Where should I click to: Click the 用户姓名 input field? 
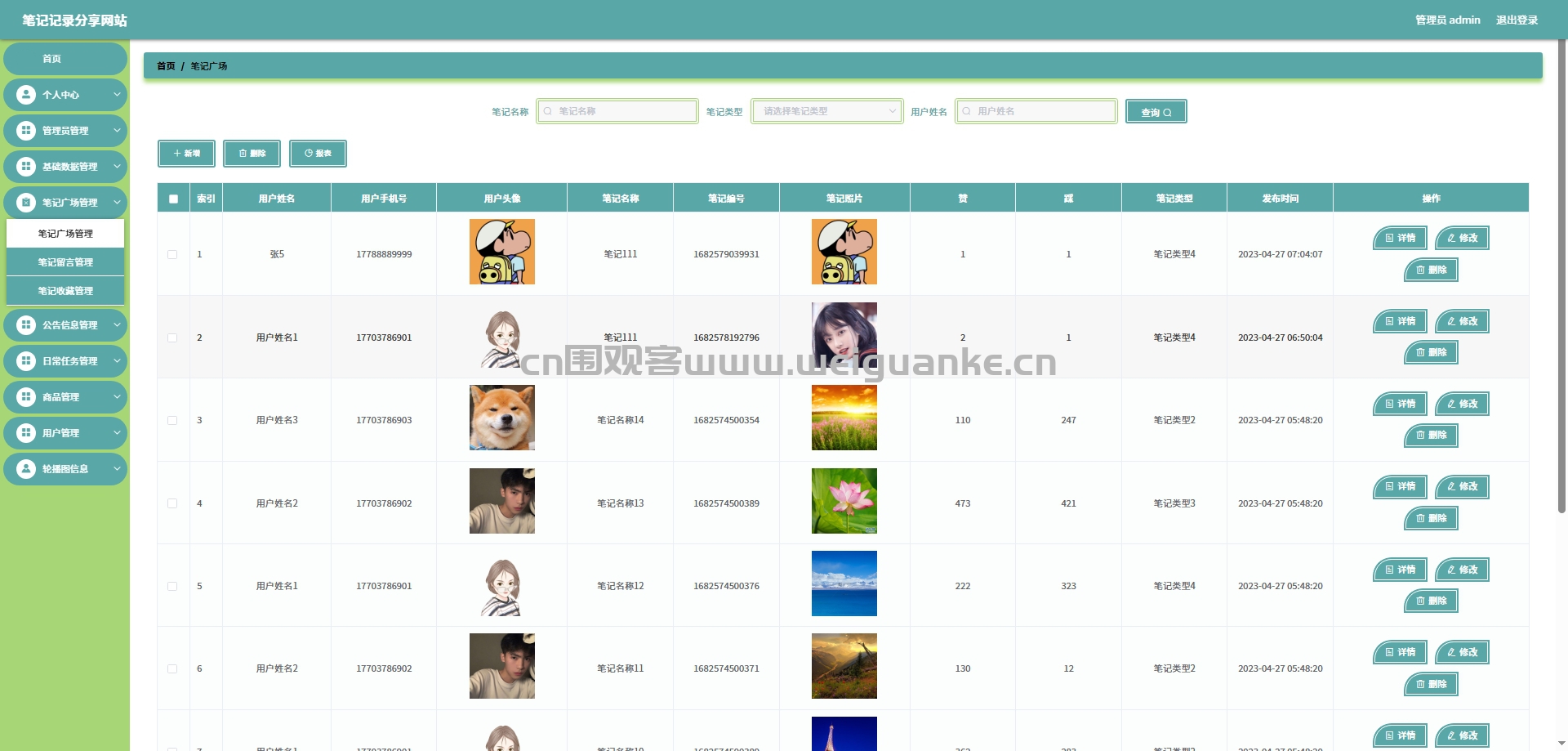point(1036,111)
